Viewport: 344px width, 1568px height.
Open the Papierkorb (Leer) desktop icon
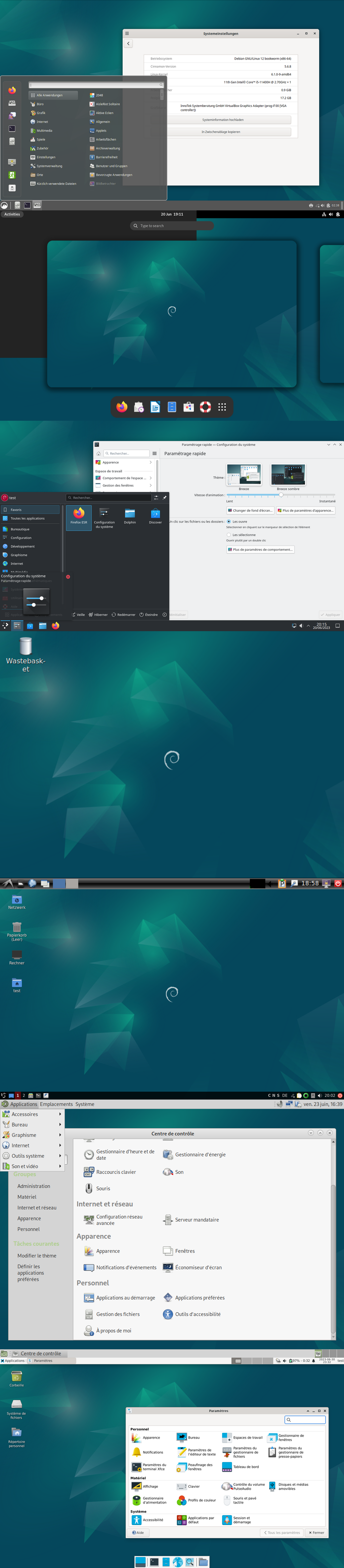click(17, 932)
